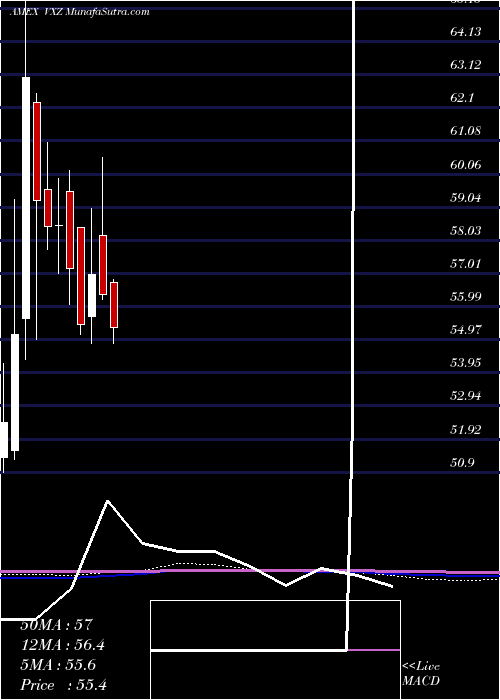Click the '<<Live MACD' label
Viewport: 500px width, 700px height.
coord(421,674)
